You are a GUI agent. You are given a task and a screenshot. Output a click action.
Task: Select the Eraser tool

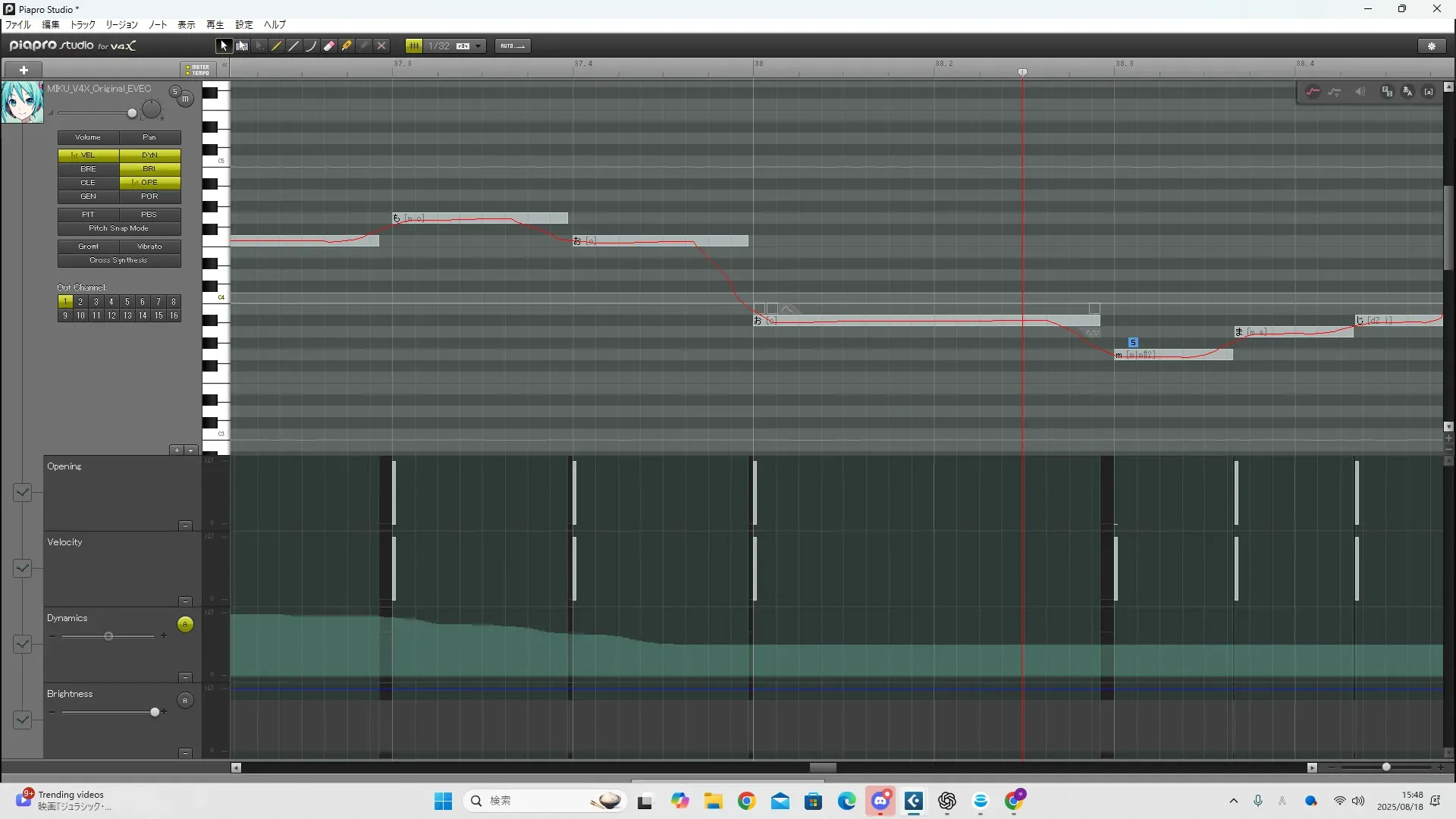(x=329, y=46)
